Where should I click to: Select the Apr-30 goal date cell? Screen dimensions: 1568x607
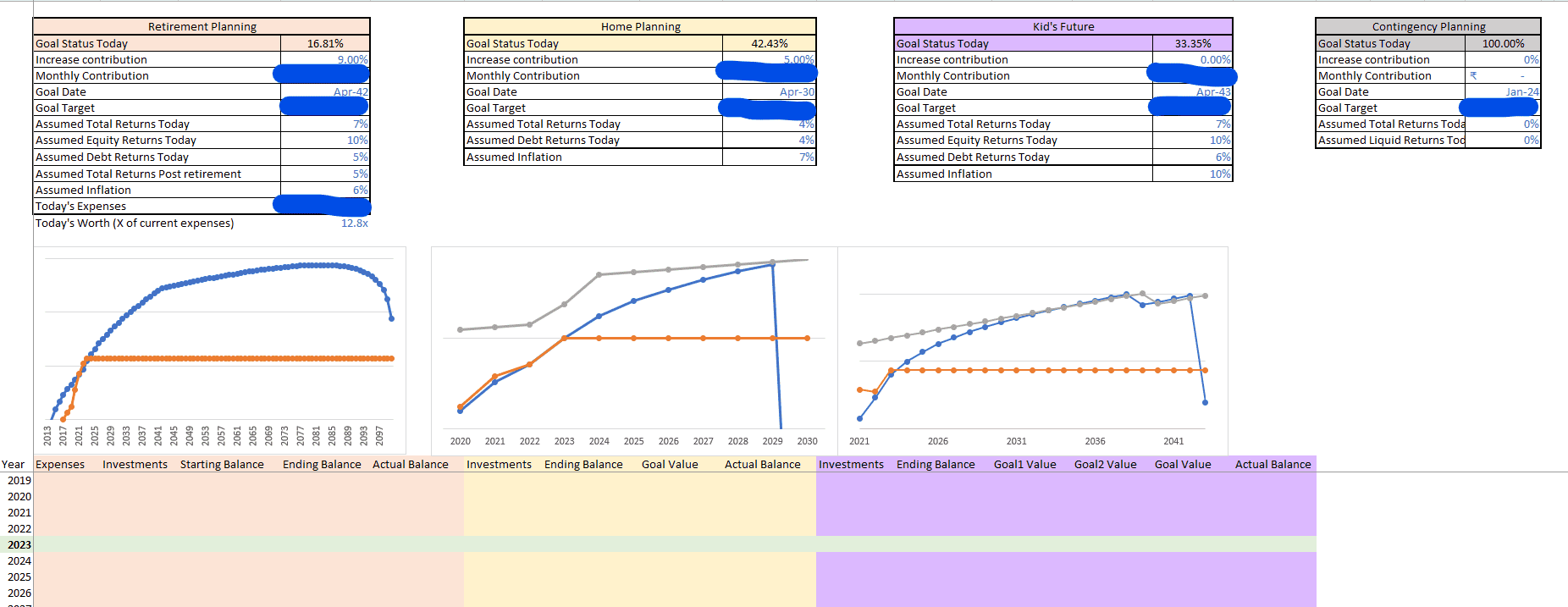pos(770,91)
